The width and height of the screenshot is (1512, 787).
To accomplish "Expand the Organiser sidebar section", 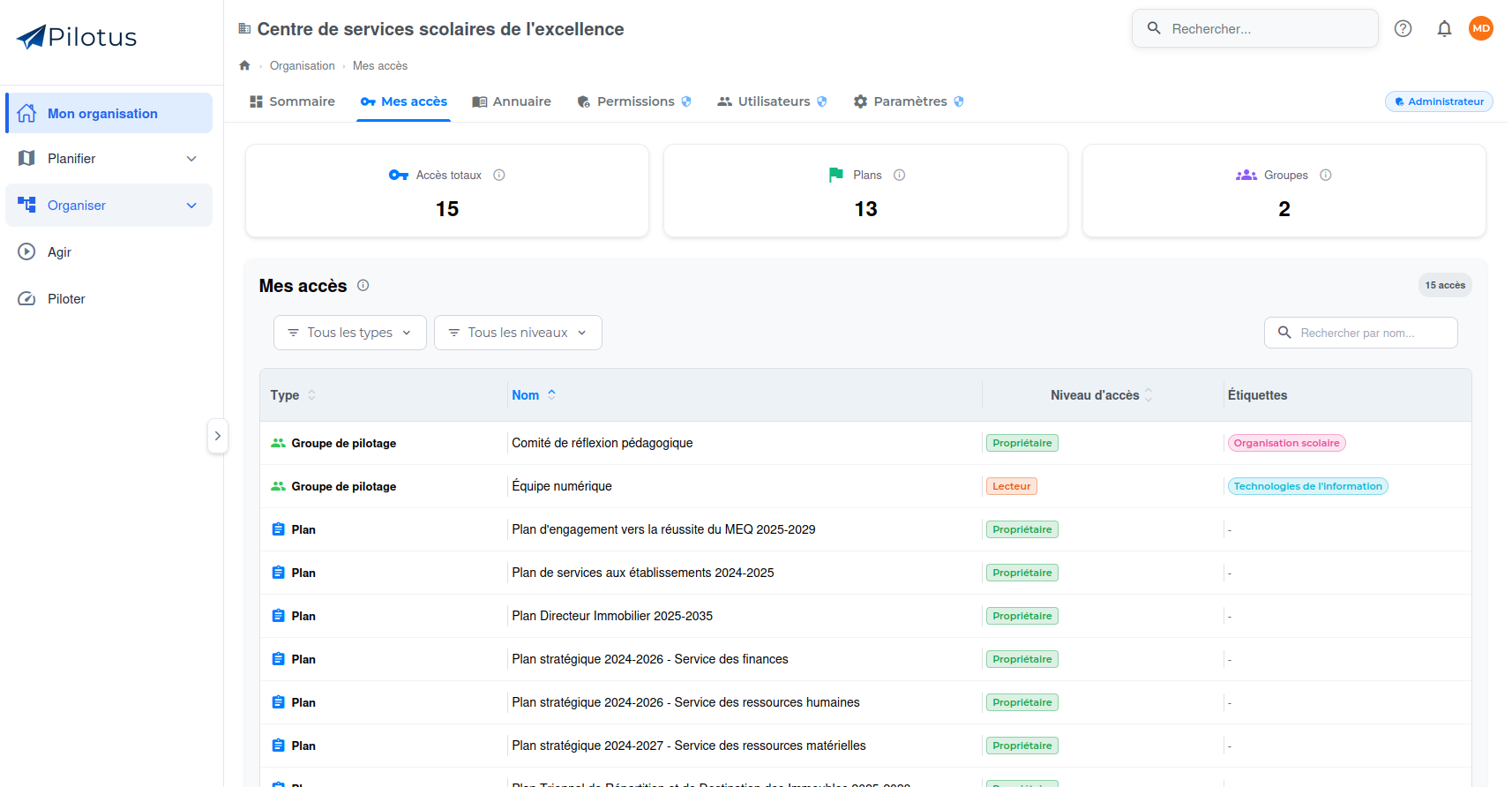I will [109, 206].
